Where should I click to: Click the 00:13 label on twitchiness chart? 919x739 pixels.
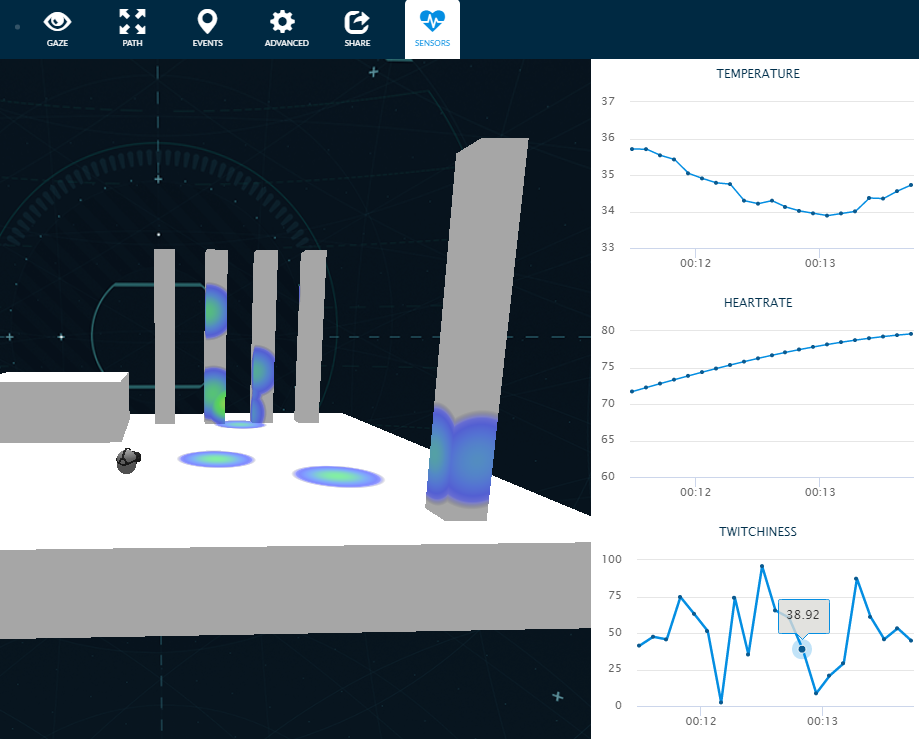click(822, 721)
